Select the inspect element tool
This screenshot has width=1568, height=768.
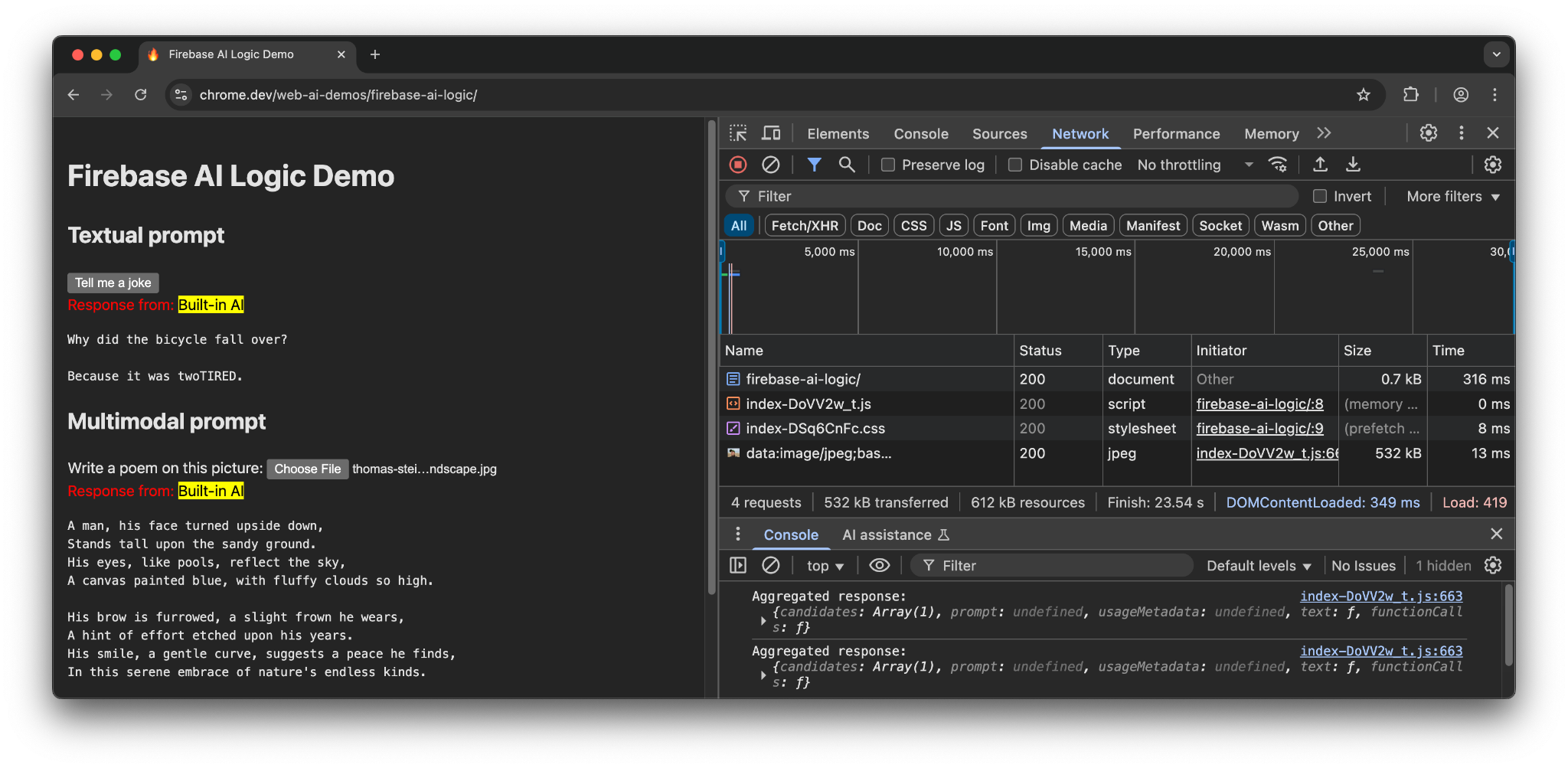pos(737,133)
